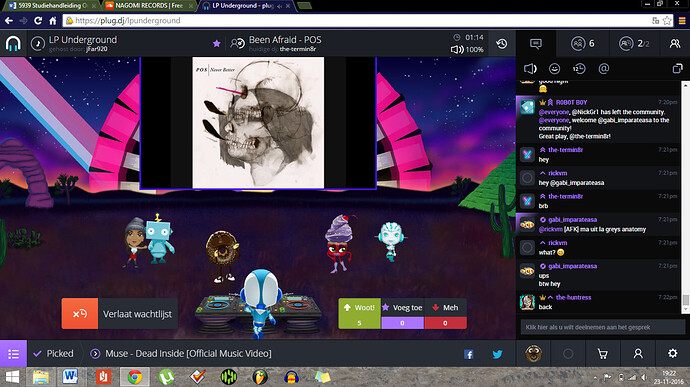Toggle chat sound notification icon
This screenshot has width=690, height=387.
pos(530,69)
